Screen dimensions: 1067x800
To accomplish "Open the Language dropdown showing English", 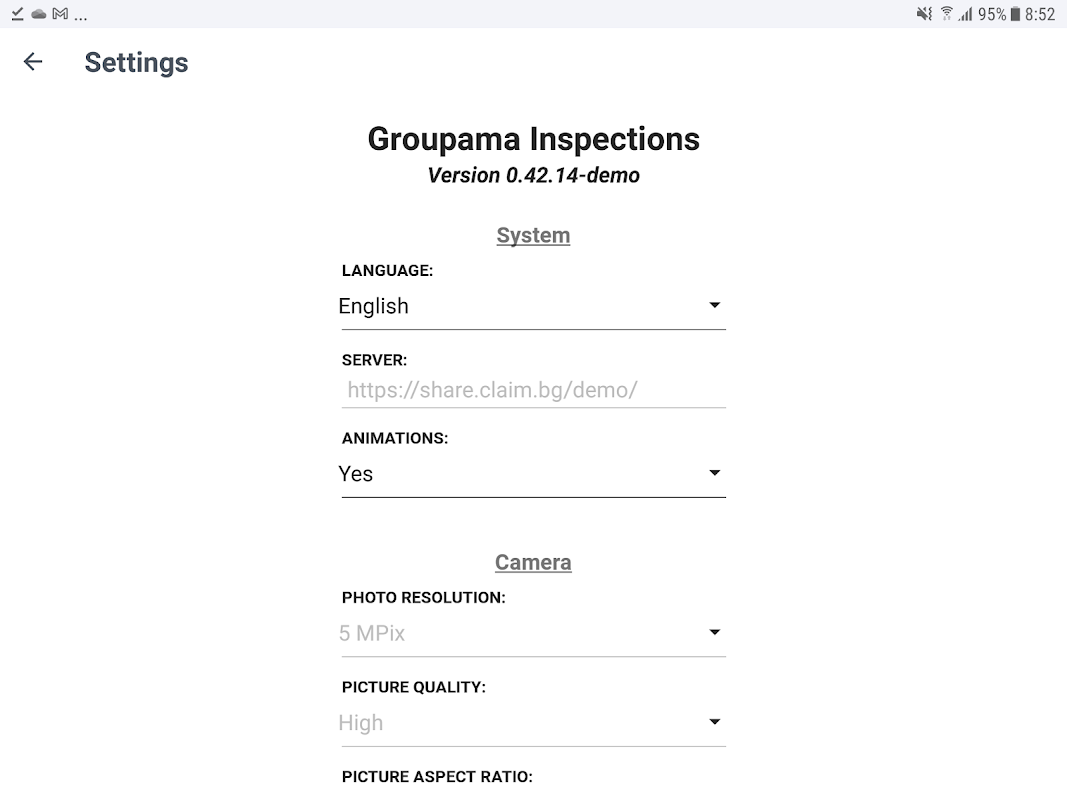I will coord(532,306).
